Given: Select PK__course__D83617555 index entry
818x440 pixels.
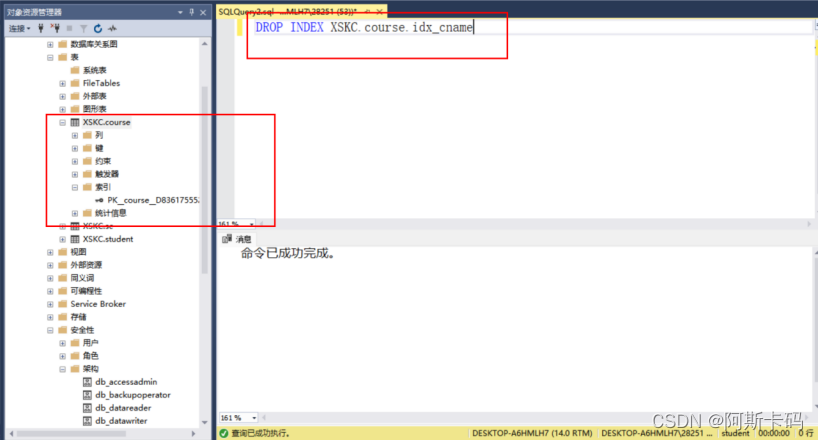Looking at the screenshot, I should tap(153, 200).
